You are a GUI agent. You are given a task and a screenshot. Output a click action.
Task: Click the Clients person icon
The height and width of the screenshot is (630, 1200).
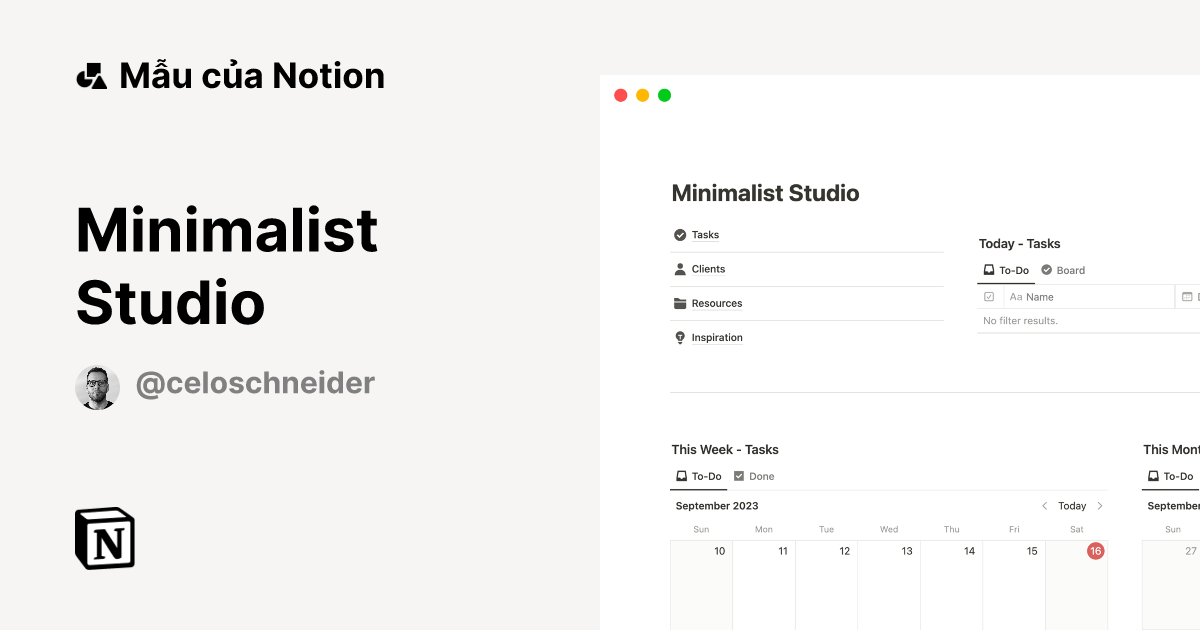point(679,268)
